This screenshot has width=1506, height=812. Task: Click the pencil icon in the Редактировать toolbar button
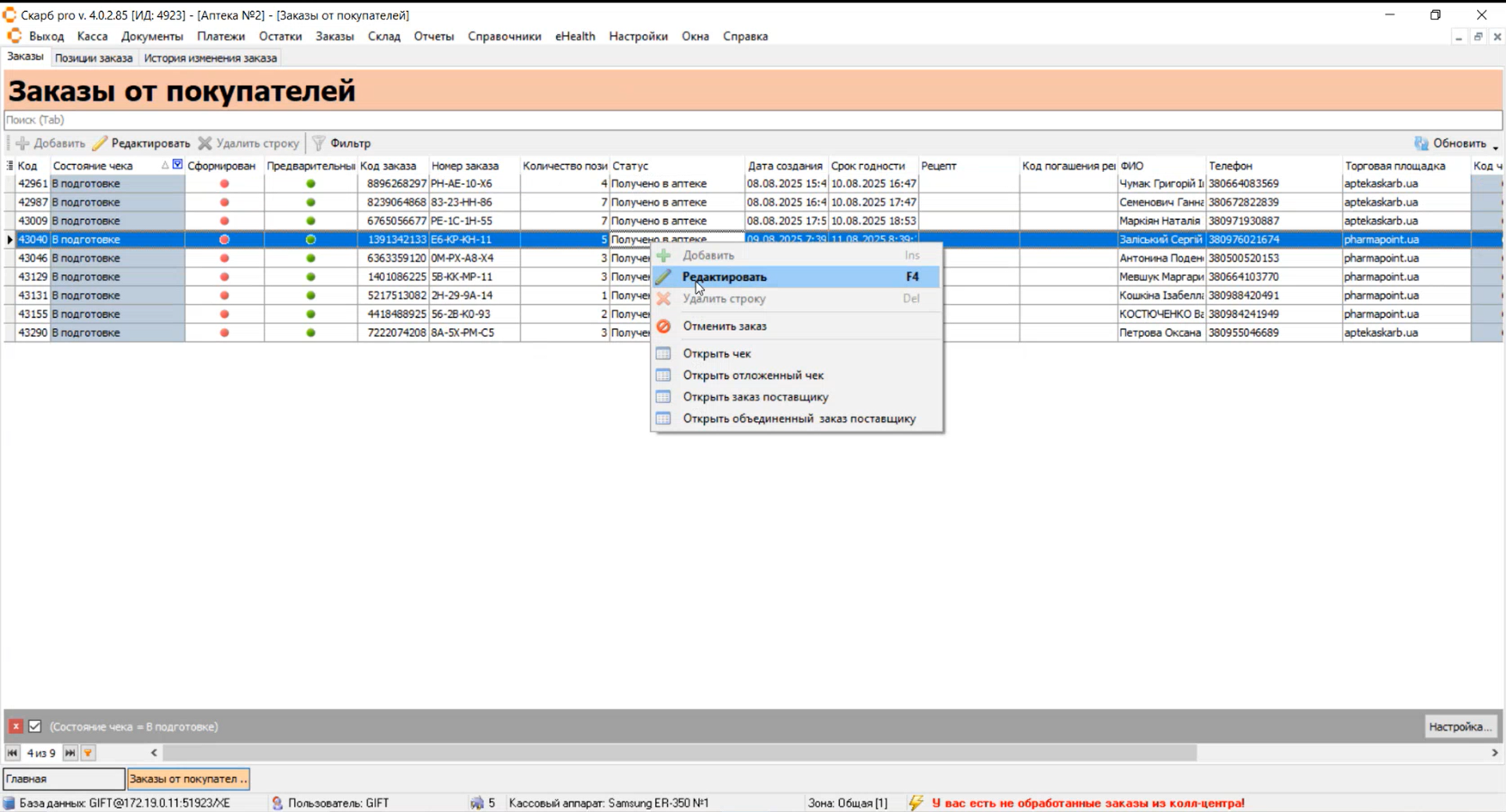100,143
